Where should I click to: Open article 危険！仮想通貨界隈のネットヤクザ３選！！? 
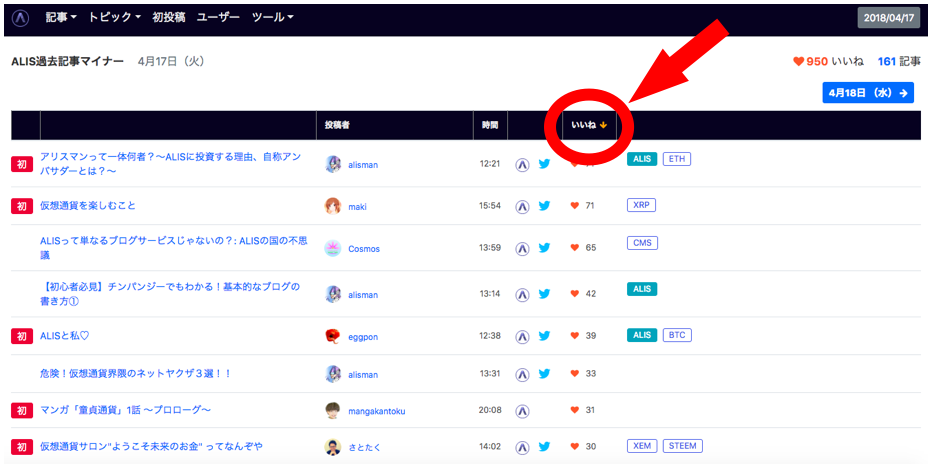point(135,374)
